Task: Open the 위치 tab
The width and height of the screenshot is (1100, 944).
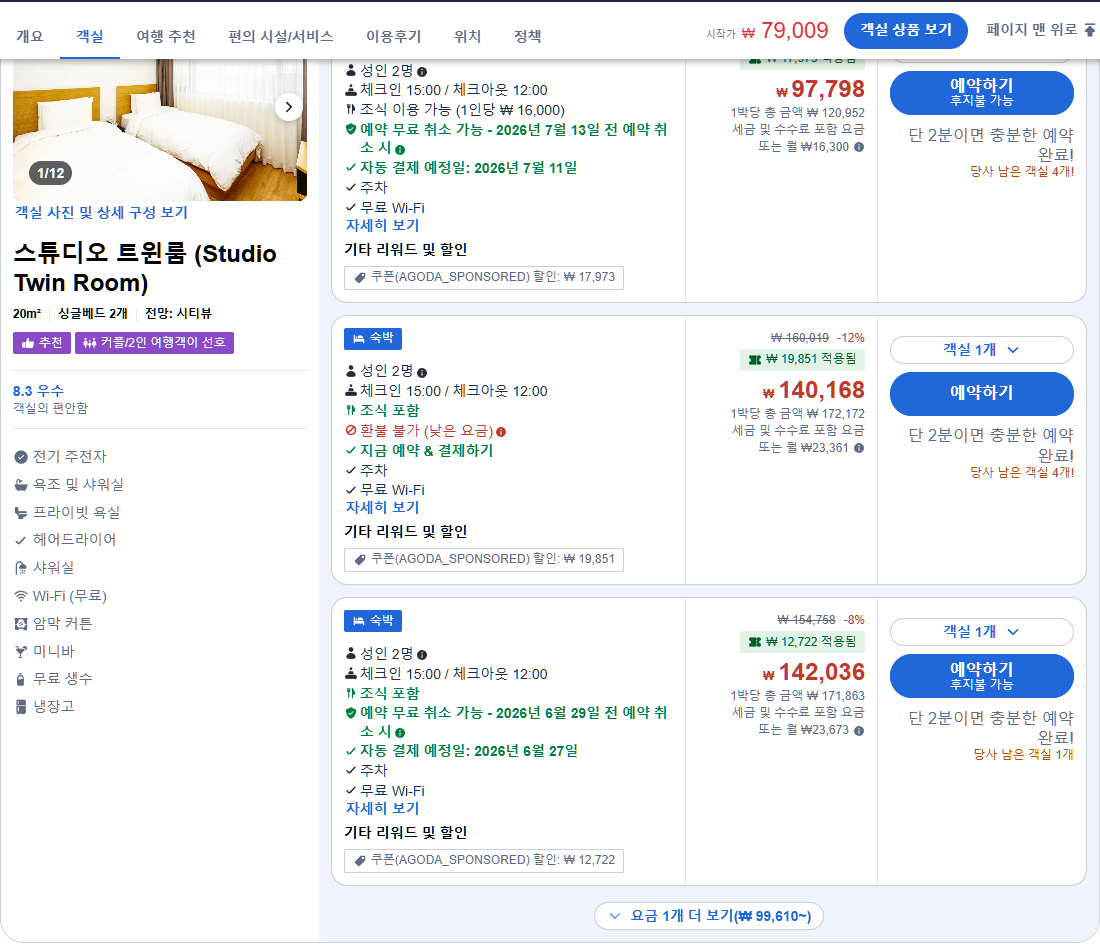Action: tap(467, 36)
